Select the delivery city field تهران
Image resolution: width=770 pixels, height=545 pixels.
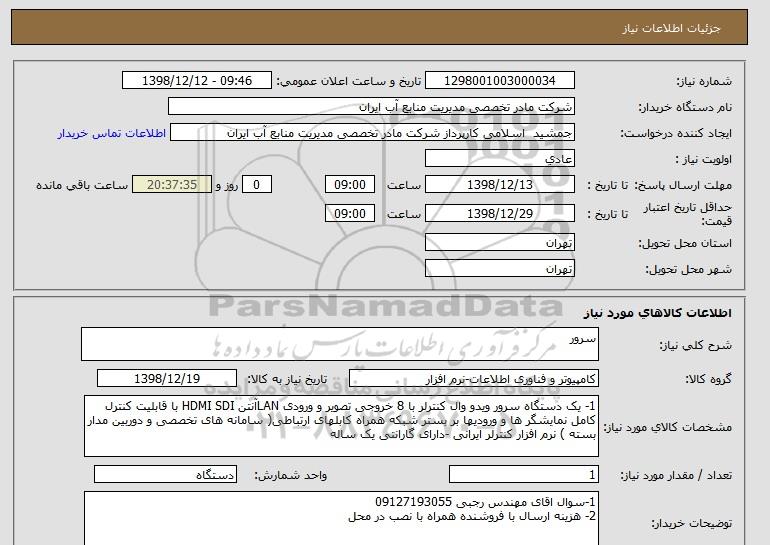(x=499, y=269)
